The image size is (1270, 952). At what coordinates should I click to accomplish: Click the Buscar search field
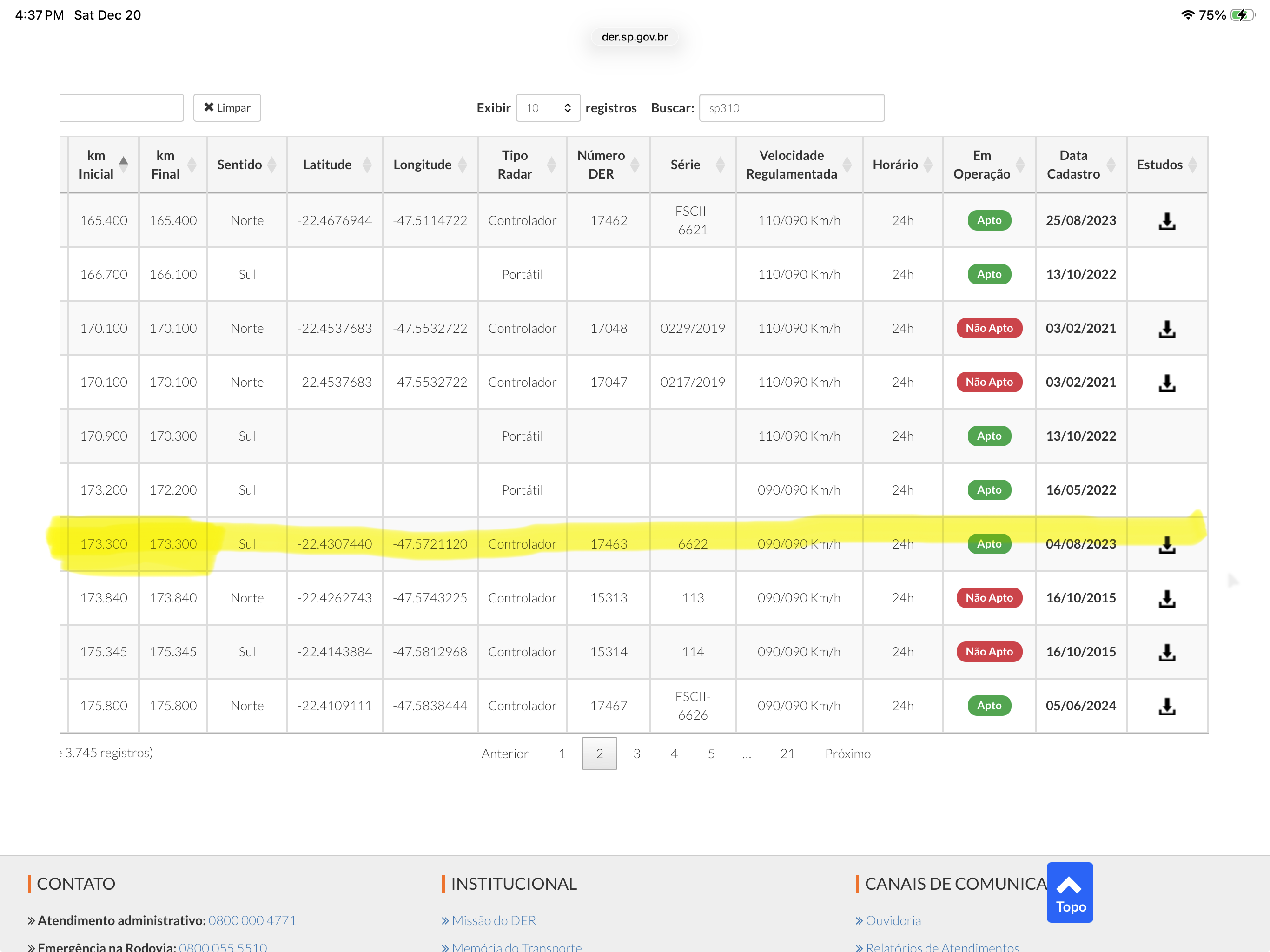coord(791,108)
